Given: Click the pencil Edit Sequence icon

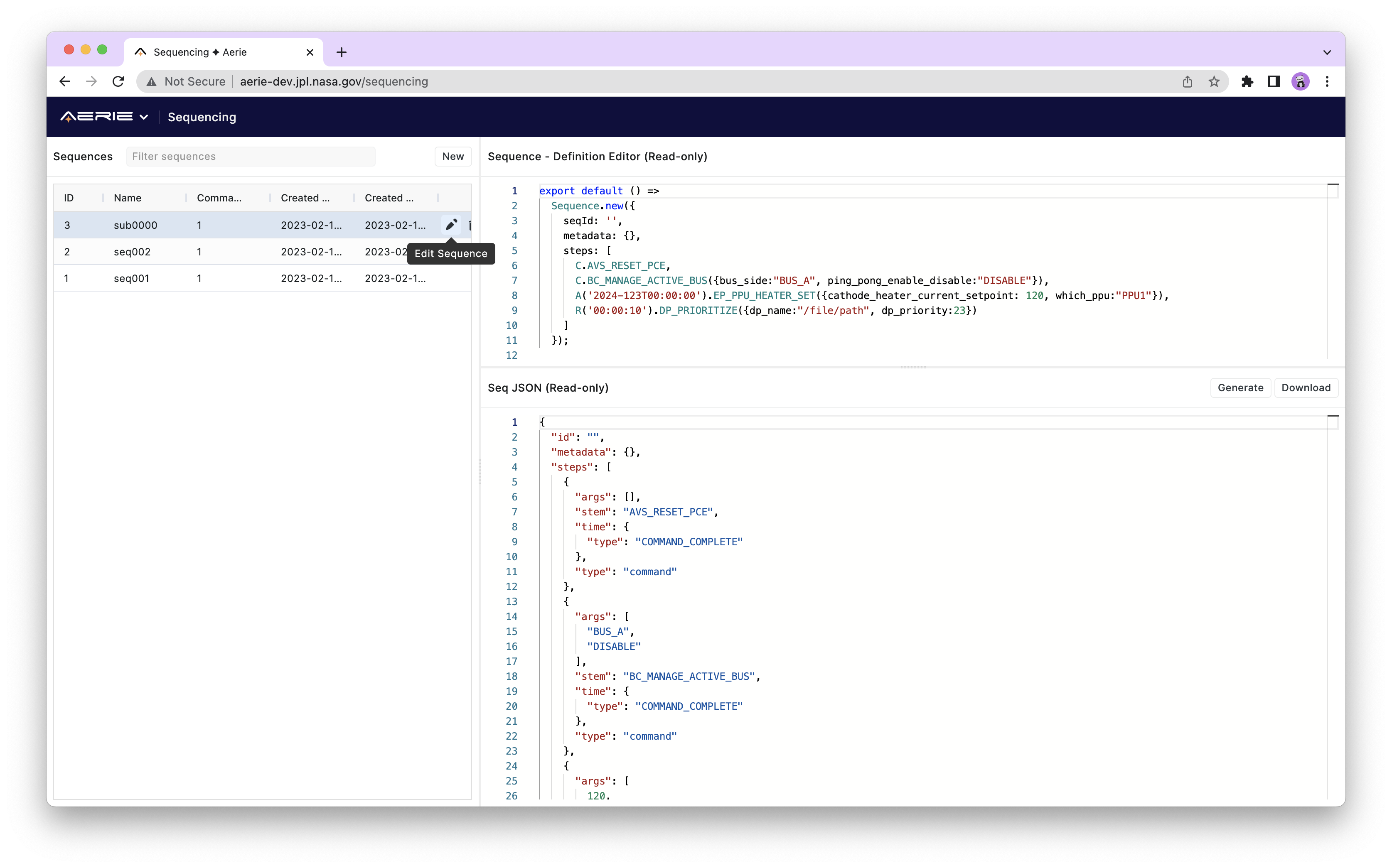Looking at the screenshot, I should [451, 224].
